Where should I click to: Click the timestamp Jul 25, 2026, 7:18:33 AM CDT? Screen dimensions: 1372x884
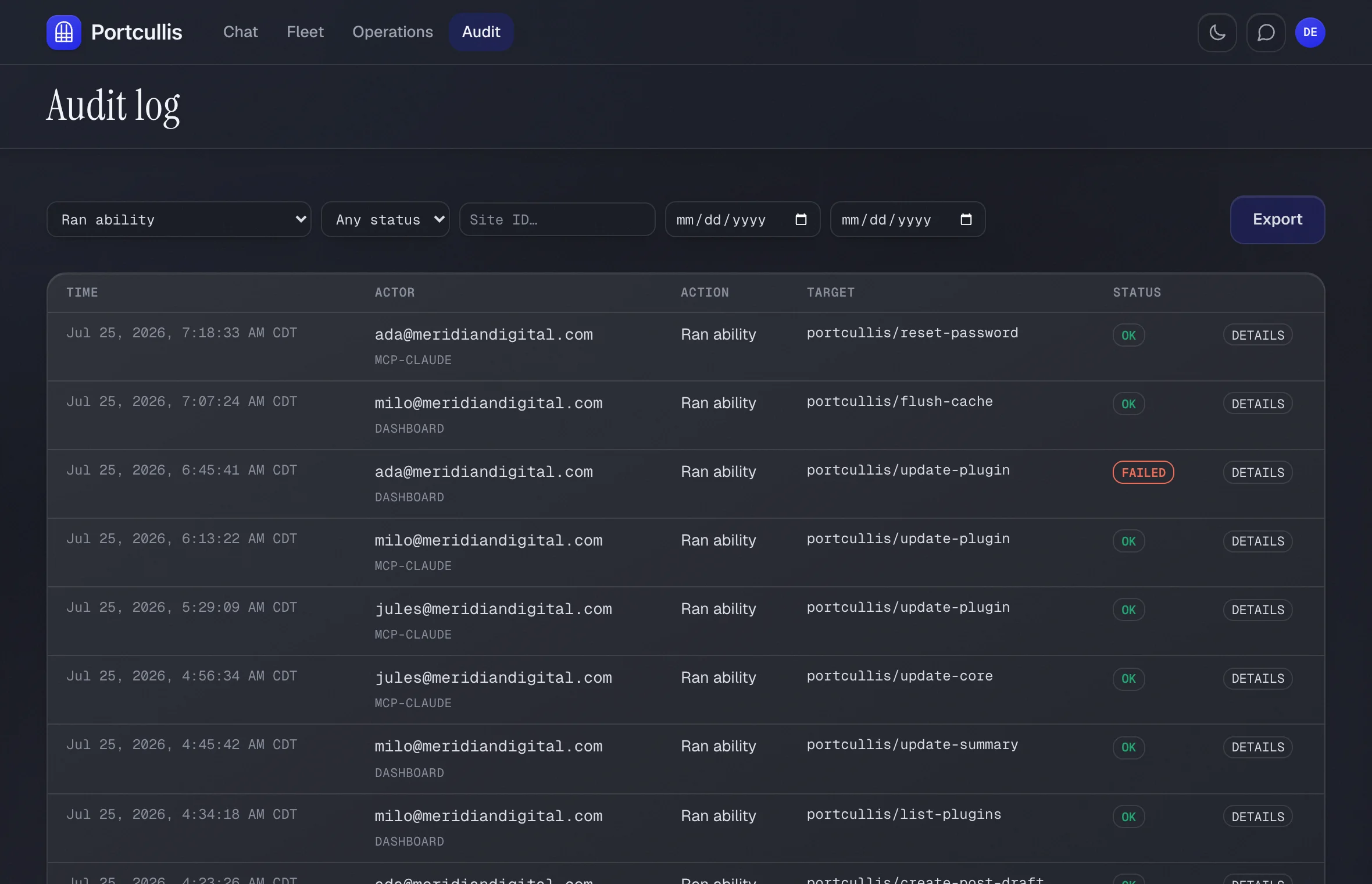click(181, 333)
